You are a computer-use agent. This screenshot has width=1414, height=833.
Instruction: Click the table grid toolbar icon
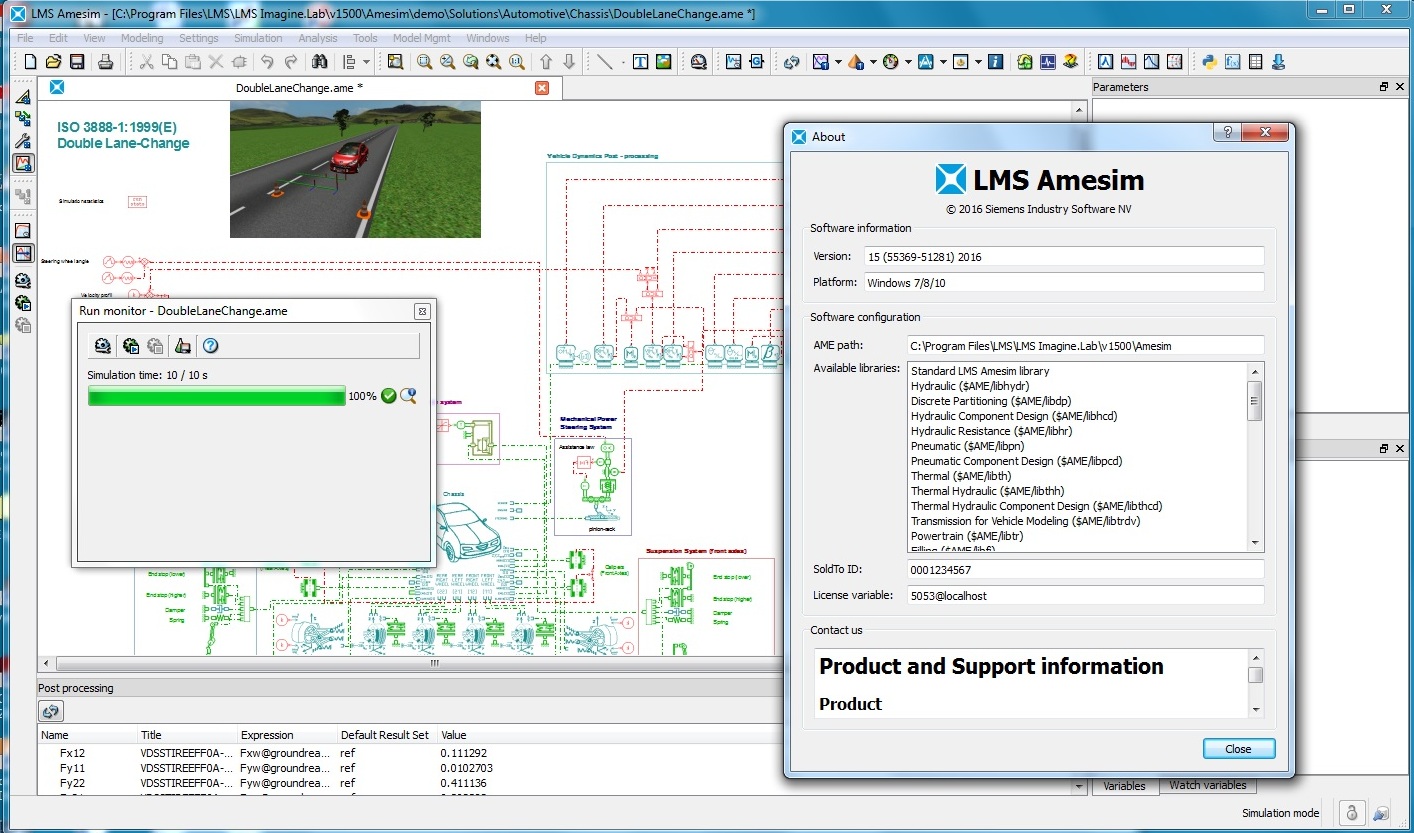pos(1256,62)
